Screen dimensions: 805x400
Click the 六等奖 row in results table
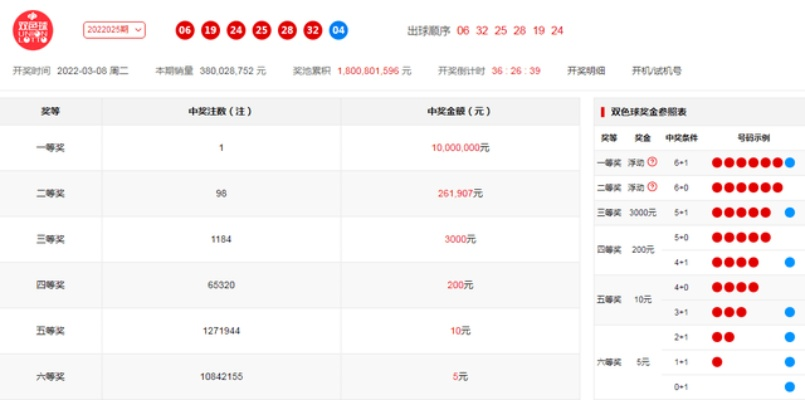coord(51,377)
